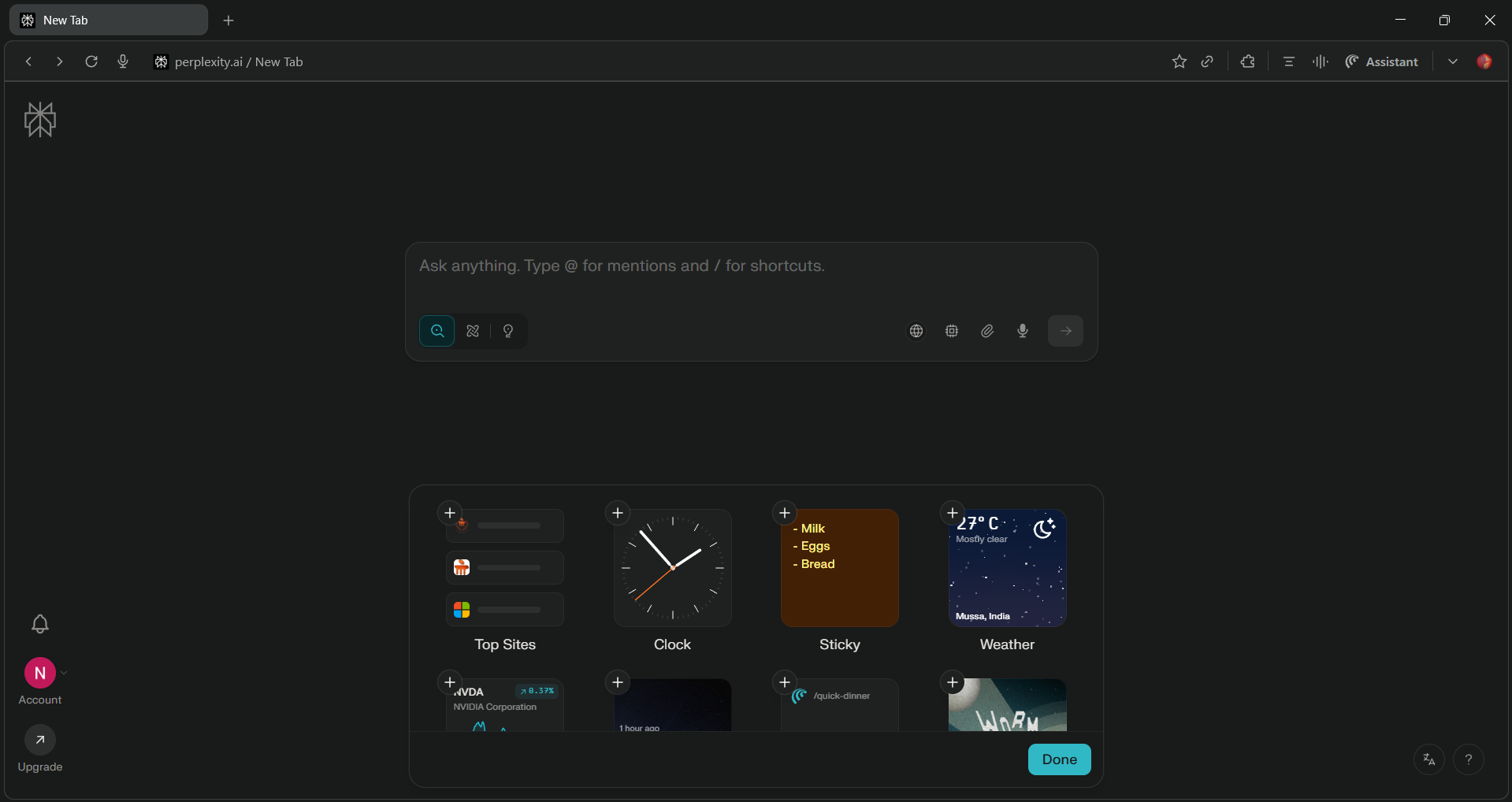Image resolution: width=1512 pixels, height=802 pixels.
Task: Click the Done button
Action: tap(1058, 759)
